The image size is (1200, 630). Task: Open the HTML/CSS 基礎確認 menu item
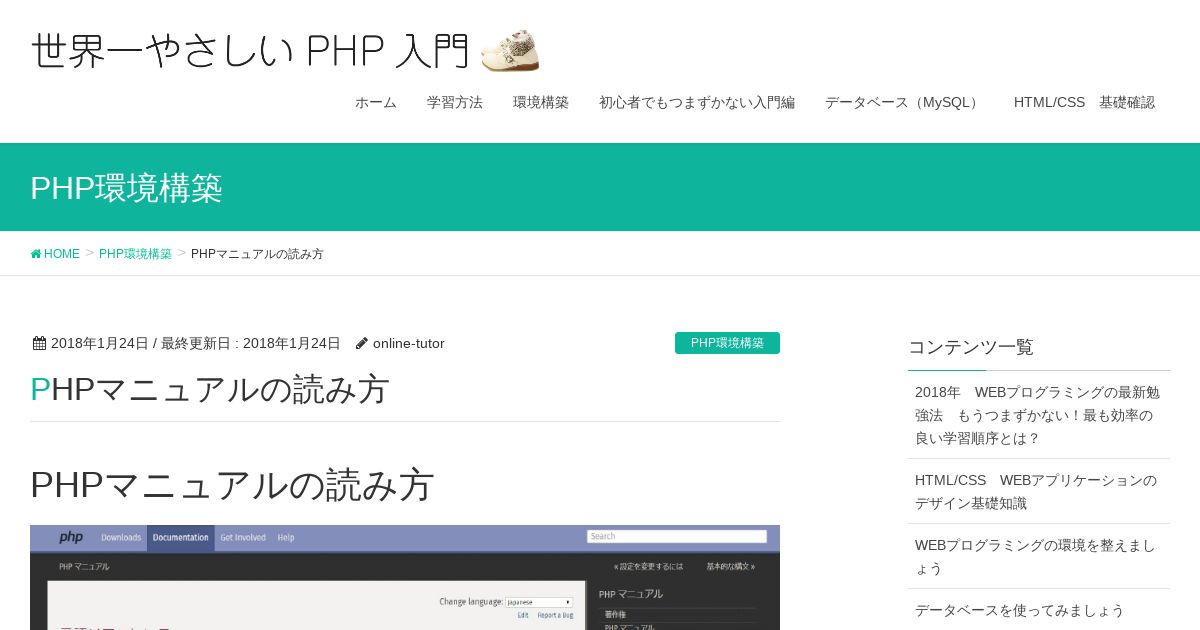coord(1084,102)
